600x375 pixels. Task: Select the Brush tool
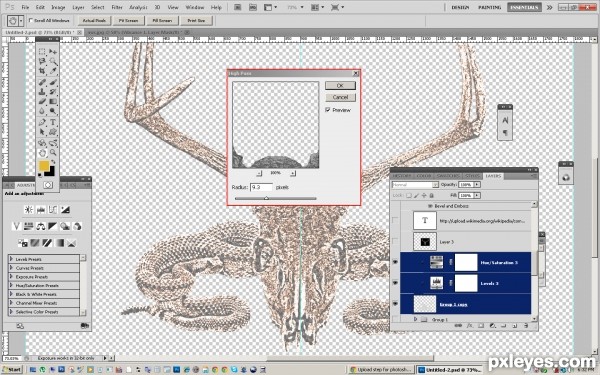click(53, 82)
